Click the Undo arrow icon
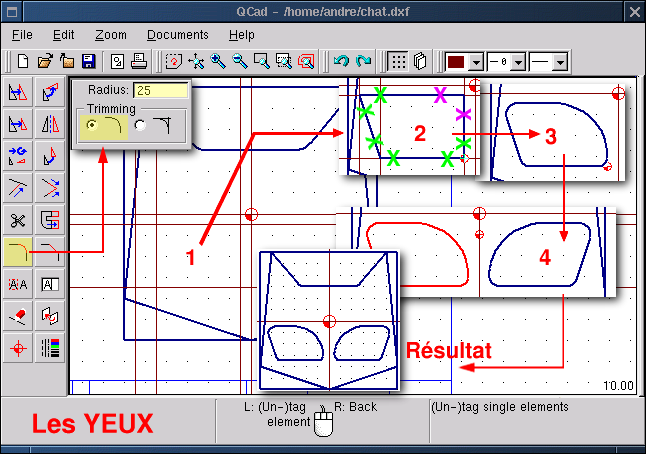The height and width of the screenshot is (454, 646). point(341,61)
